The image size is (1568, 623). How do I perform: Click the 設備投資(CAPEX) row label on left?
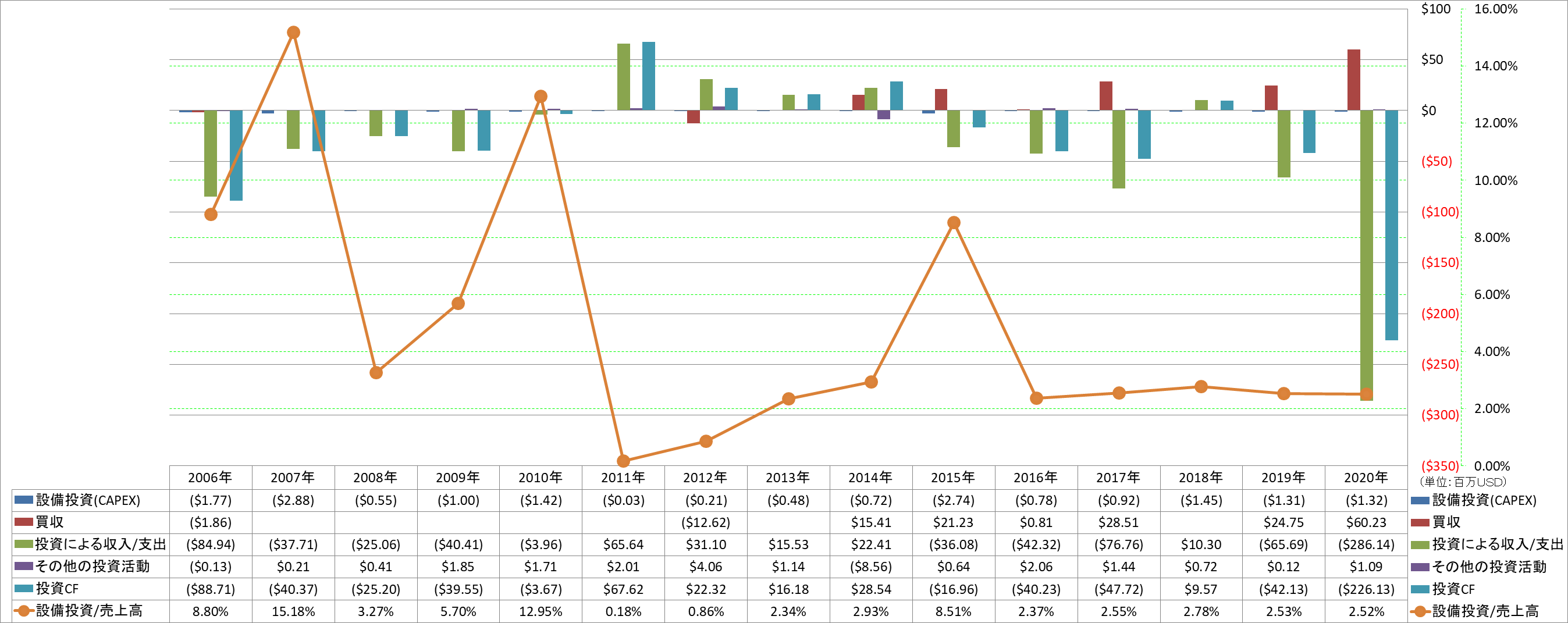[88, 500]
